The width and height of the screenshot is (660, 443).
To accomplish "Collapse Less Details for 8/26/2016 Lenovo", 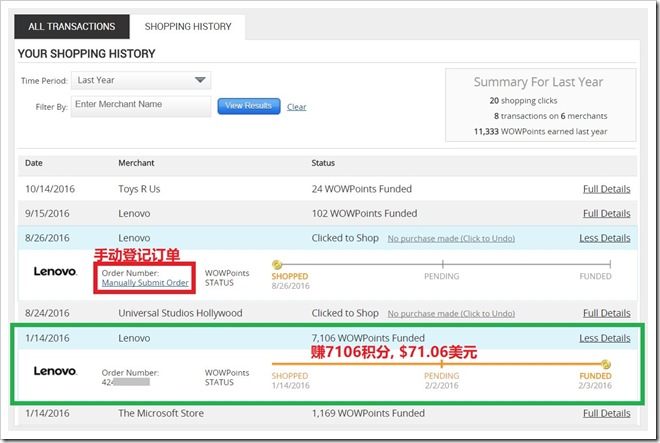I will pos(604,238).
